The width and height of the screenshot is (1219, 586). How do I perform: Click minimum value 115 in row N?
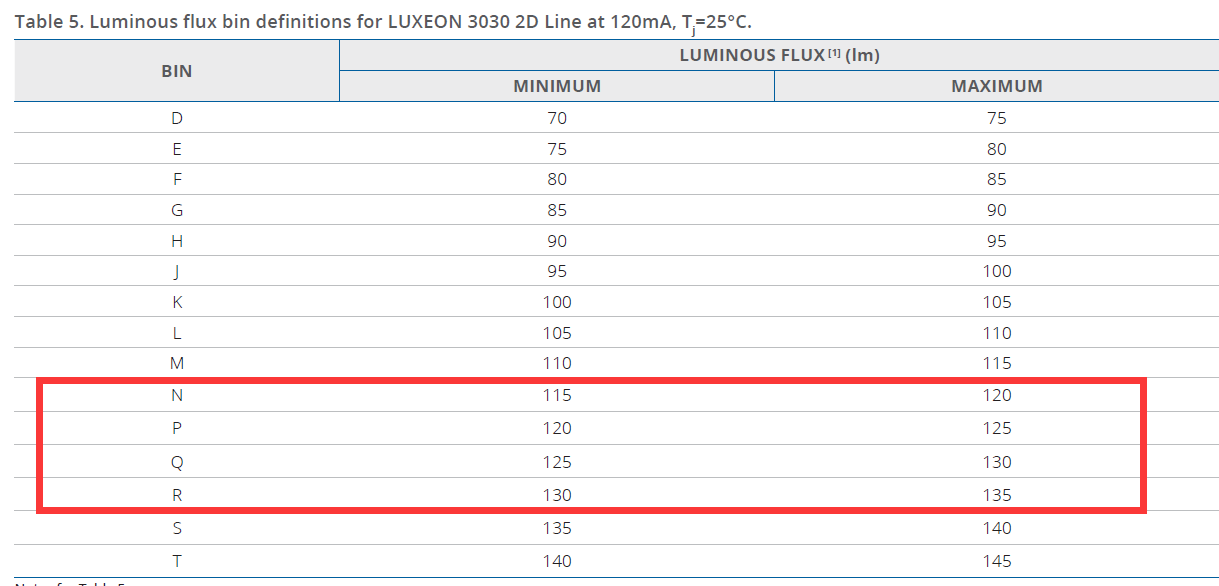pos(557,395)
